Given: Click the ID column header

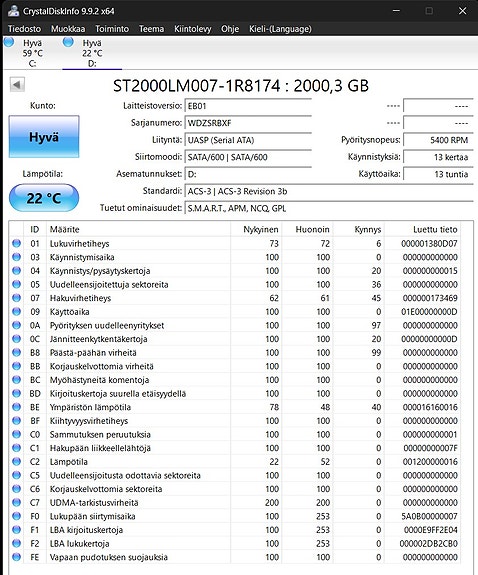Looking at the screenshot, I should [34, 229].
